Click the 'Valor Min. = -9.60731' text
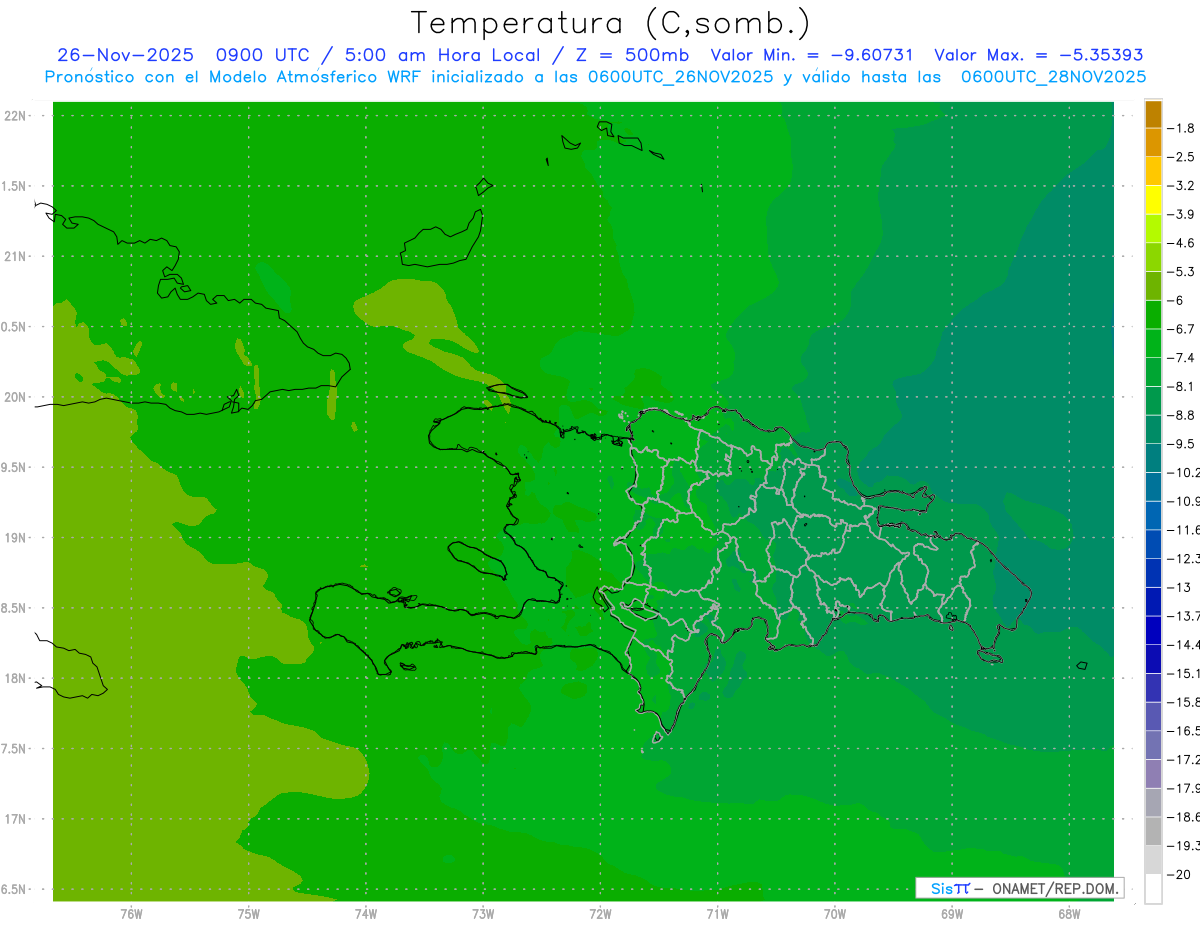Viewport: 1200px width, 927px height. (x=811, y=55)
